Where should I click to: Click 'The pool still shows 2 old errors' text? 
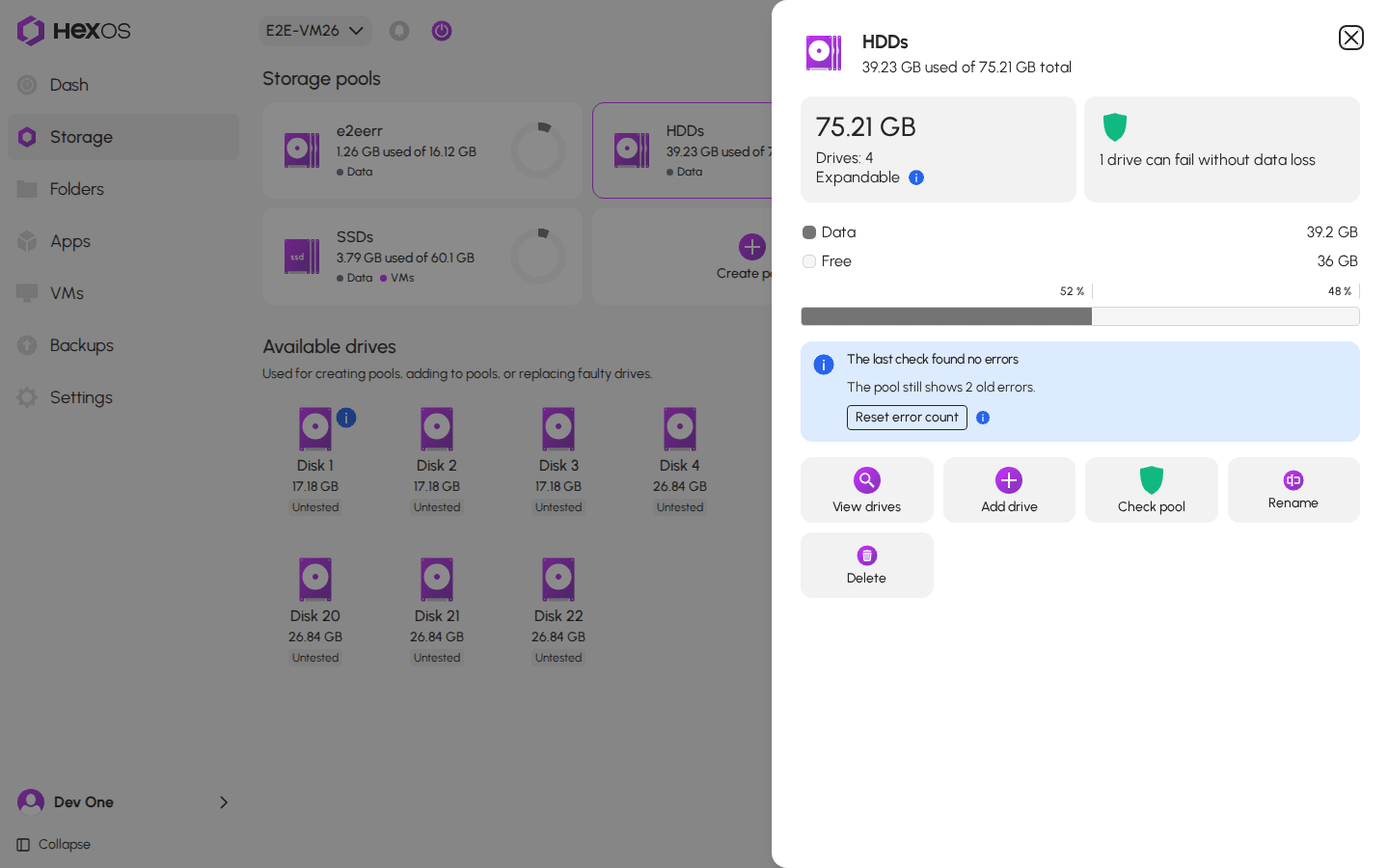pyautogui.click(x=941, y=388)
